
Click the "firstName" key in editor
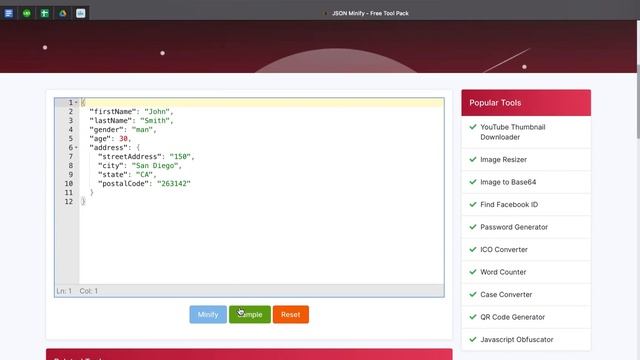point(113,111)
